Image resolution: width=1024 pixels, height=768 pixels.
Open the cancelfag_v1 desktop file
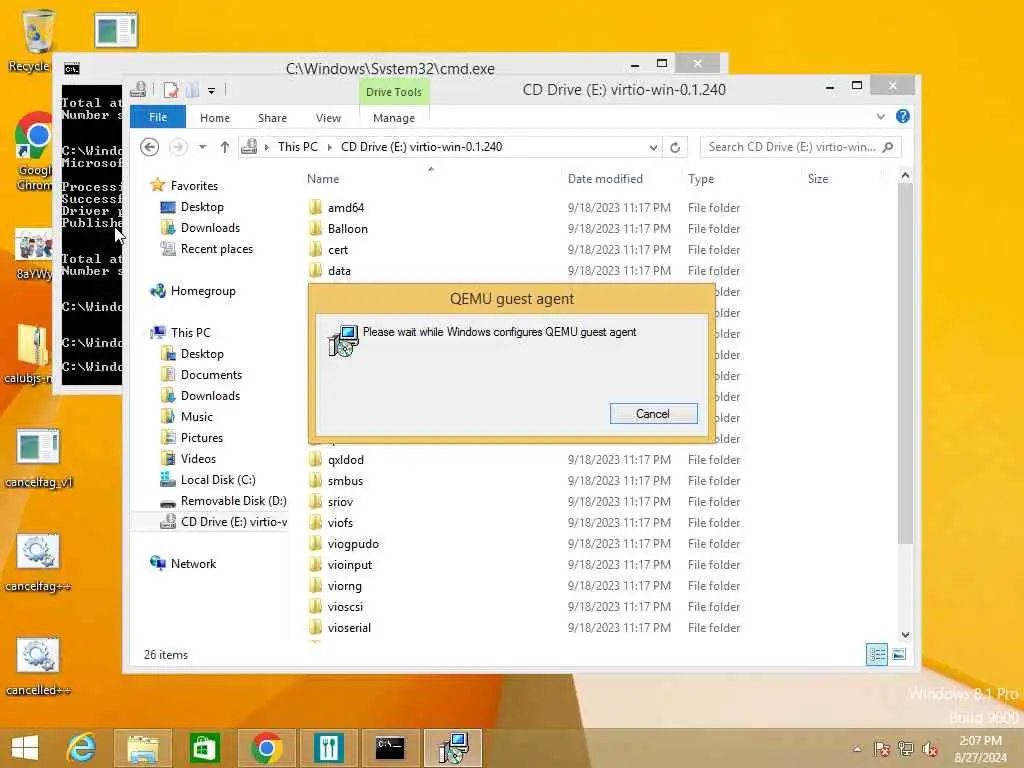click(x=38, y=457)
